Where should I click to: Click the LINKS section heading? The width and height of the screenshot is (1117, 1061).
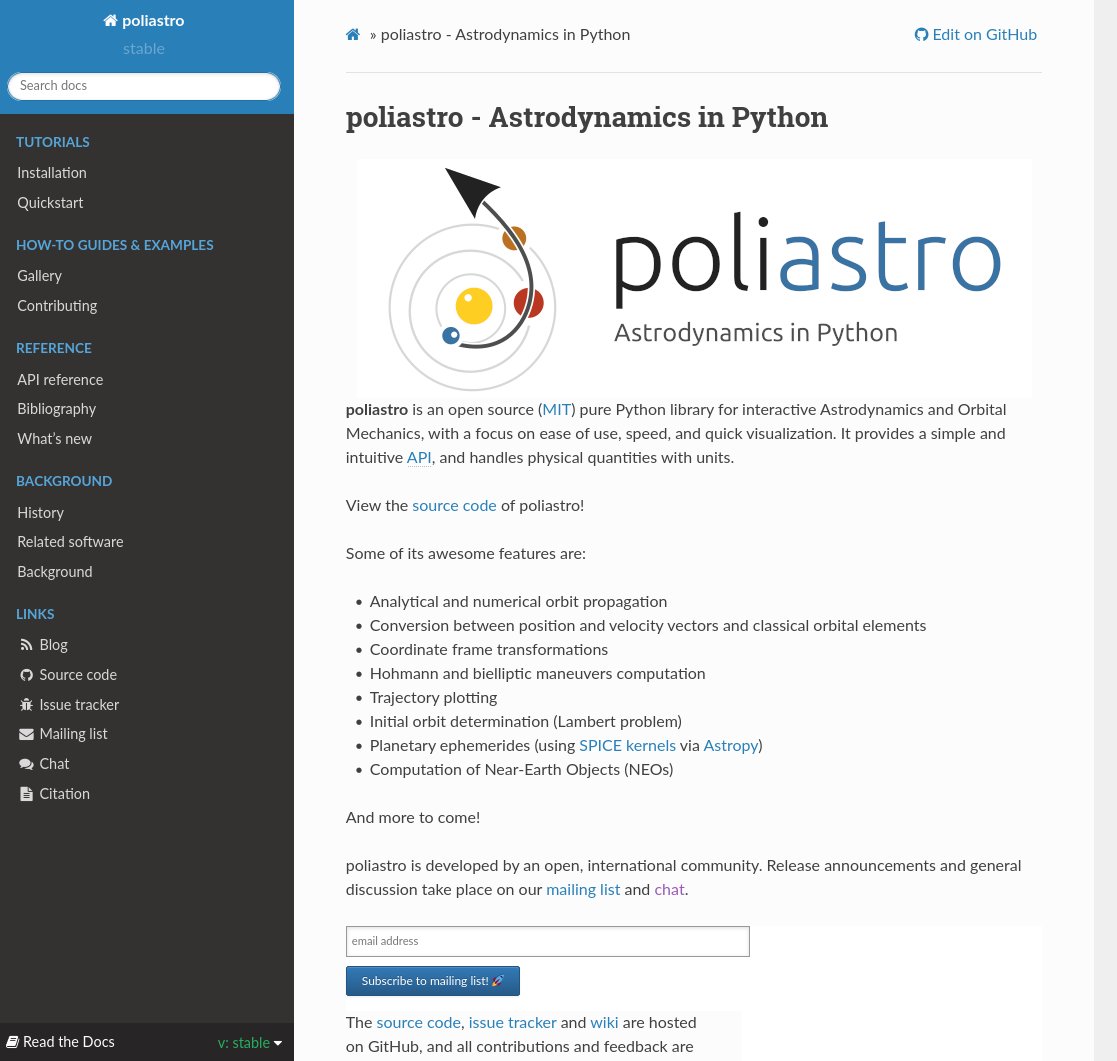pos(35,614)
